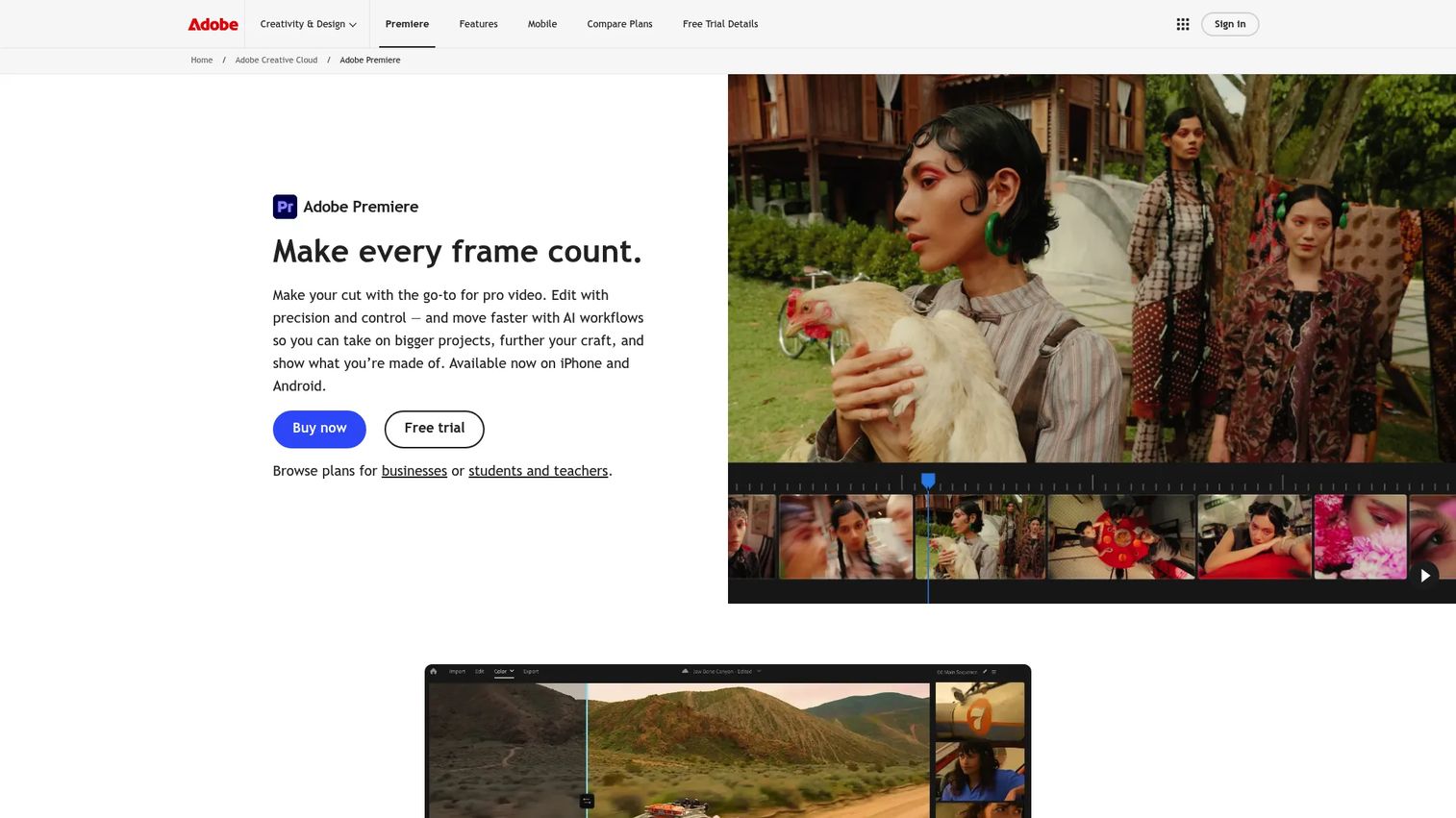Select the Premiere tab in the navigation
The height and width of the screenshot is (818, 1456).
407,24
